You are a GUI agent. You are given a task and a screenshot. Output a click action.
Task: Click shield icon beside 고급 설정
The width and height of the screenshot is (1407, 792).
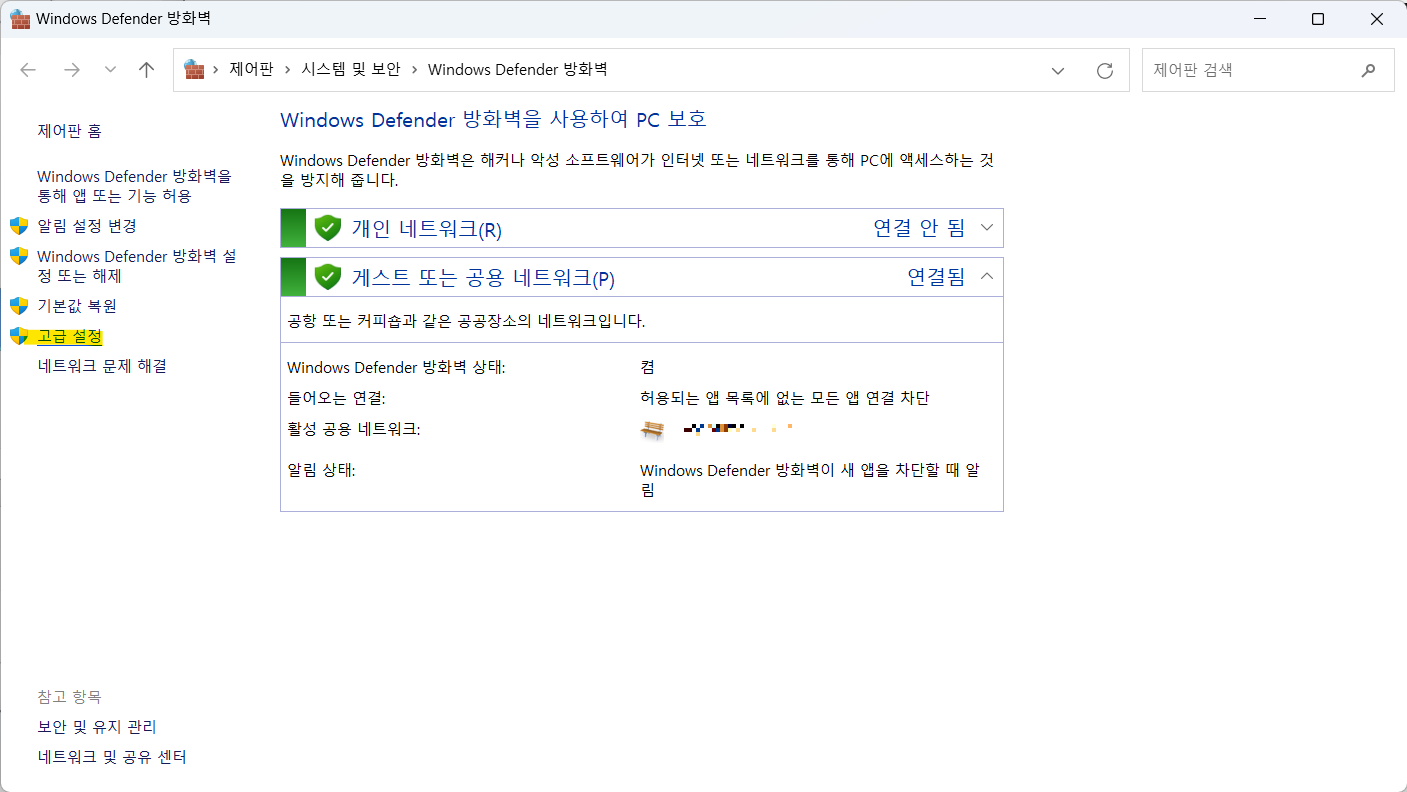tap(19, 336)
